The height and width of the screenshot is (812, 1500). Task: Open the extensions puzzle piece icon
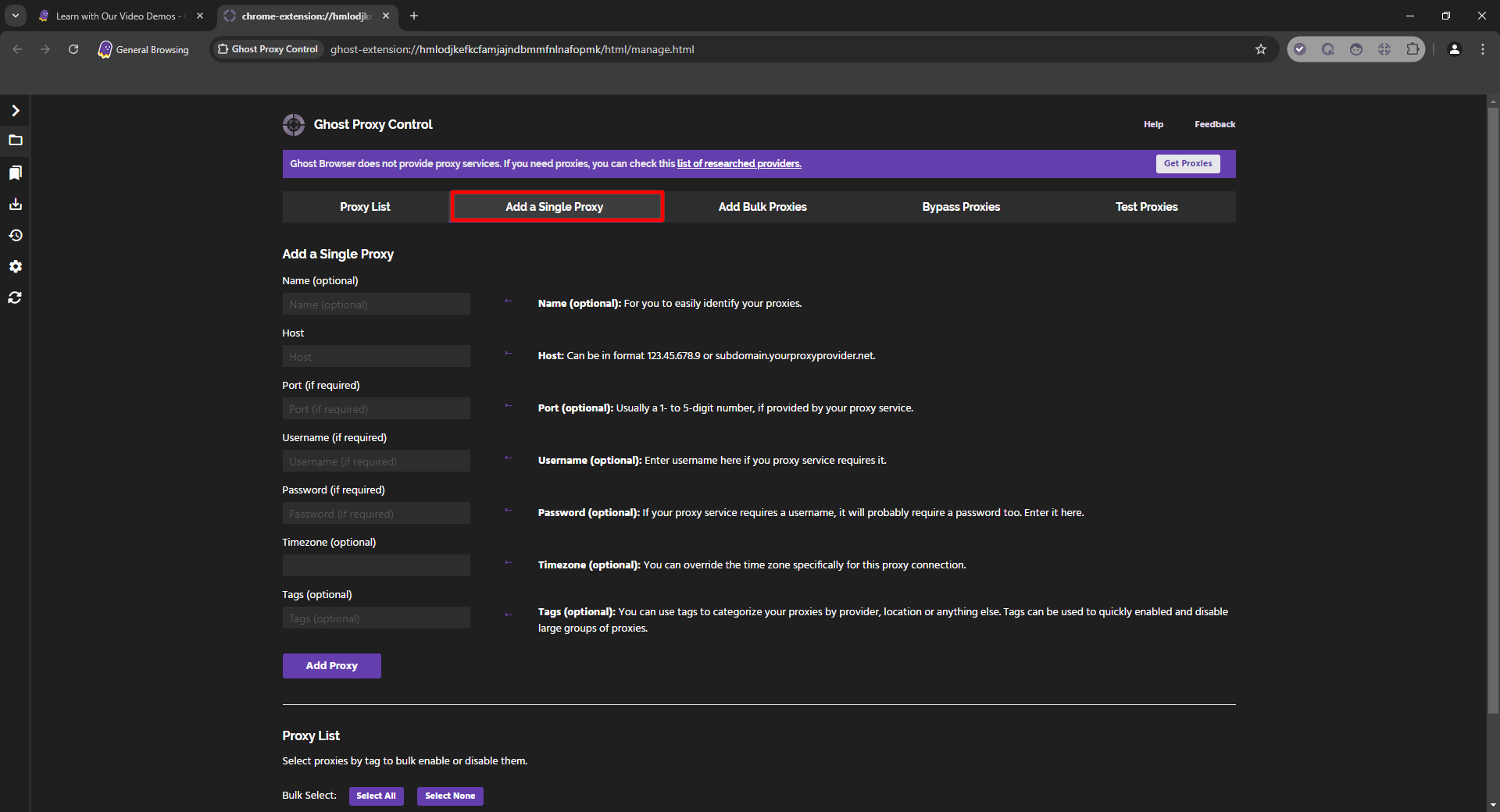coord(1412,49)
